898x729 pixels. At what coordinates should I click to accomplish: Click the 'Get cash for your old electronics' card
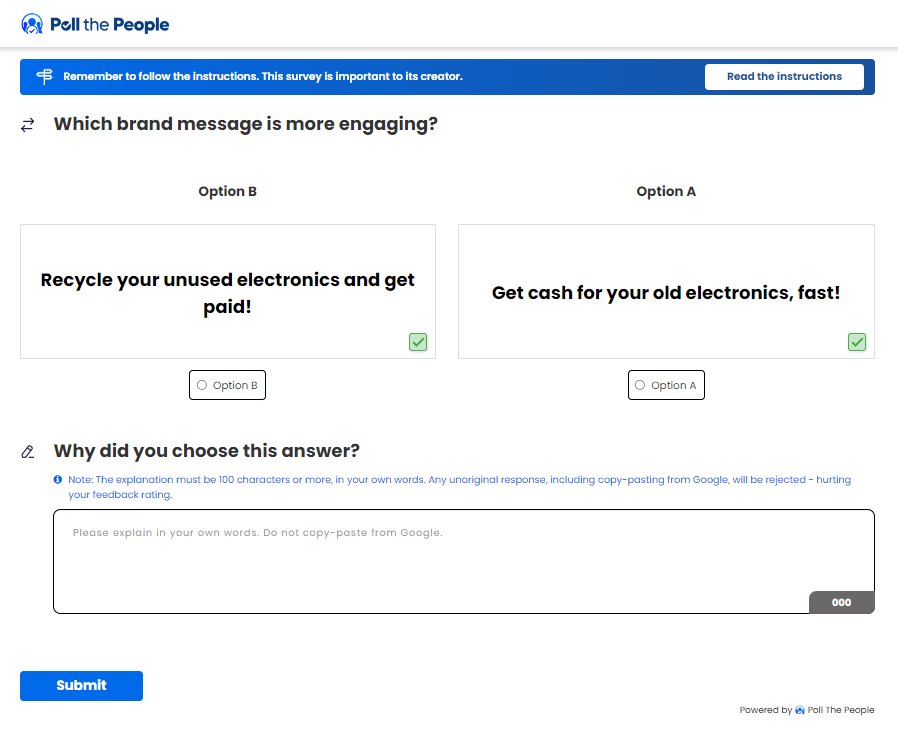[666, 291]
